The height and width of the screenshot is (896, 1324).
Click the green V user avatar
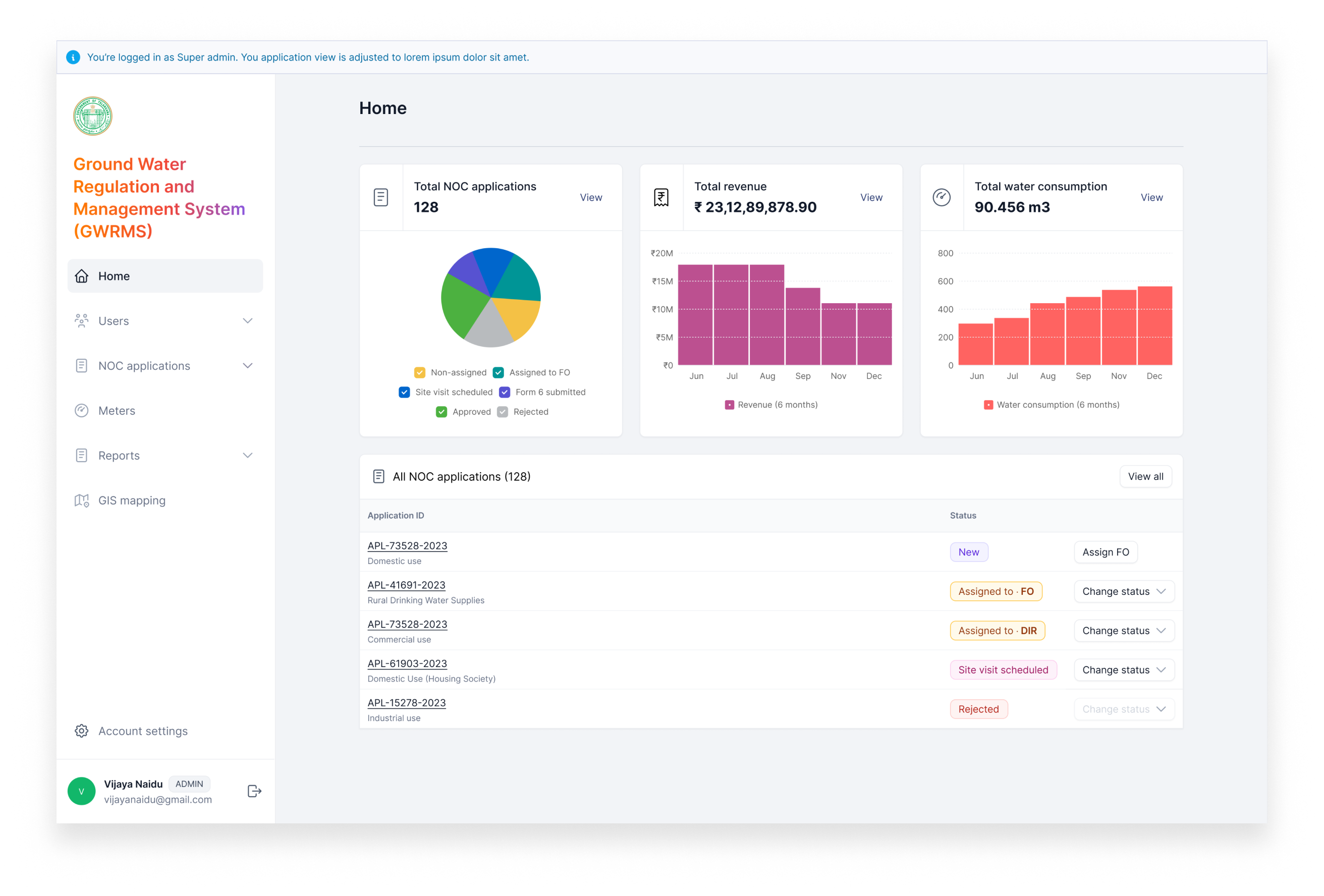81,791
